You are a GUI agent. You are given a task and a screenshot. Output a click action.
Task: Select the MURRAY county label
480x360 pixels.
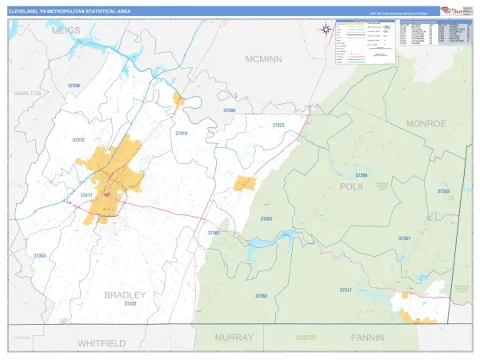coord(234,337)
